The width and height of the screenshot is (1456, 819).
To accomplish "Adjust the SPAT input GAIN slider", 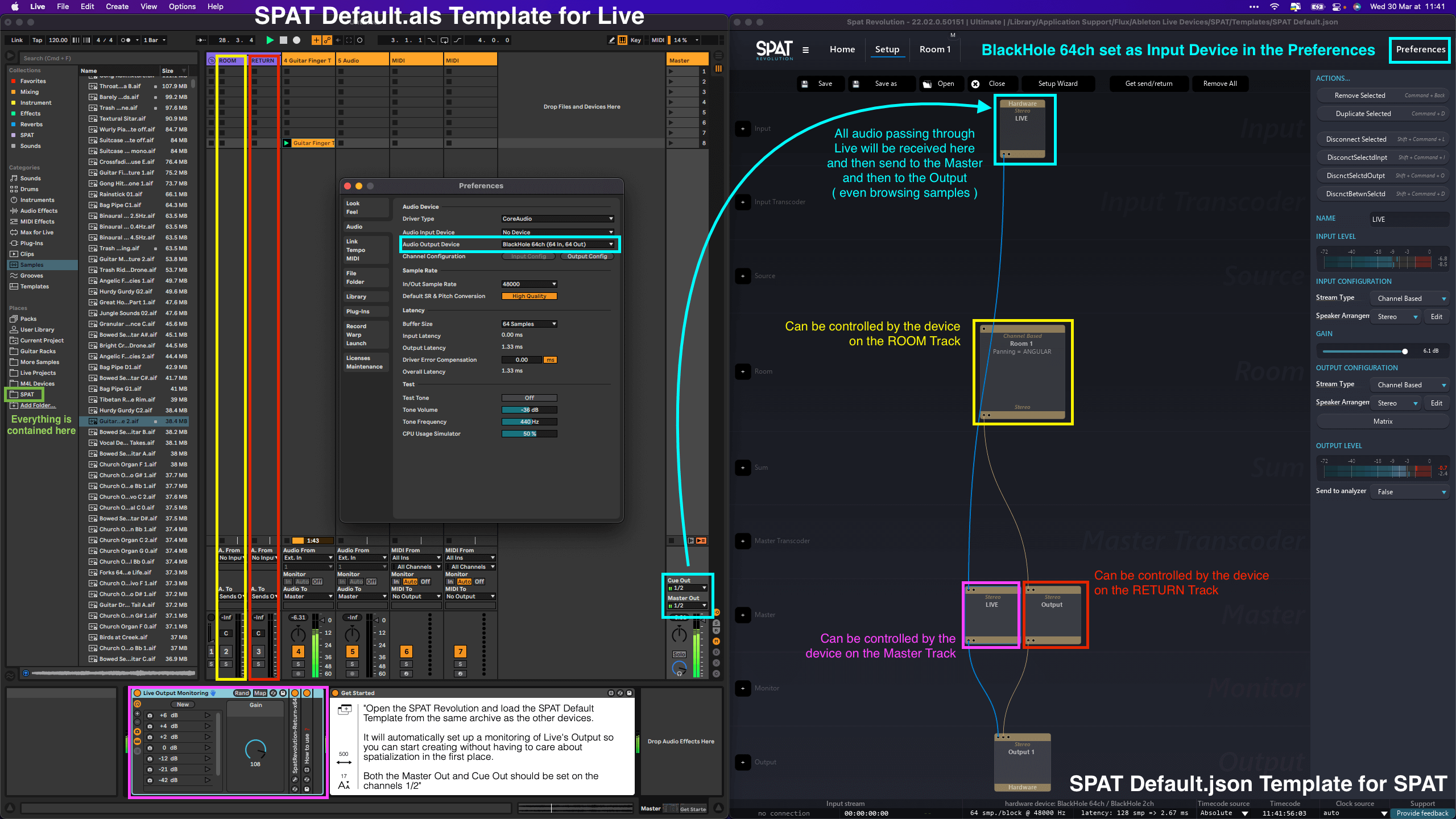I will (1404, 351).
